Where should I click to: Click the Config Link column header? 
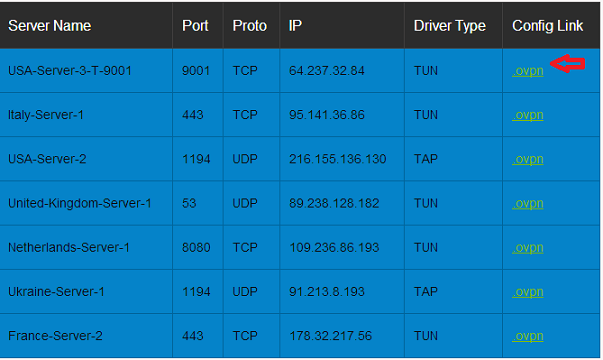(x=548, y=26)
